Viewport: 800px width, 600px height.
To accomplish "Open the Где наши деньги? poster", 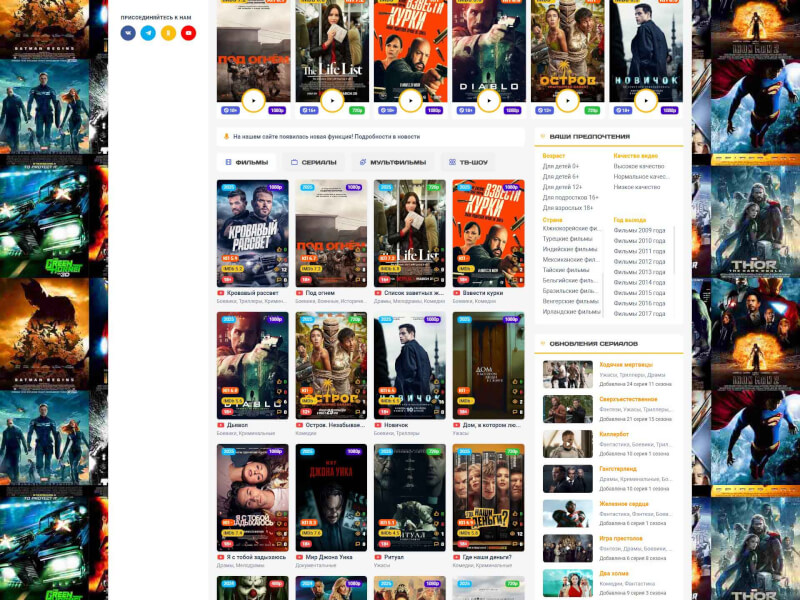I will tap(488, 497).
